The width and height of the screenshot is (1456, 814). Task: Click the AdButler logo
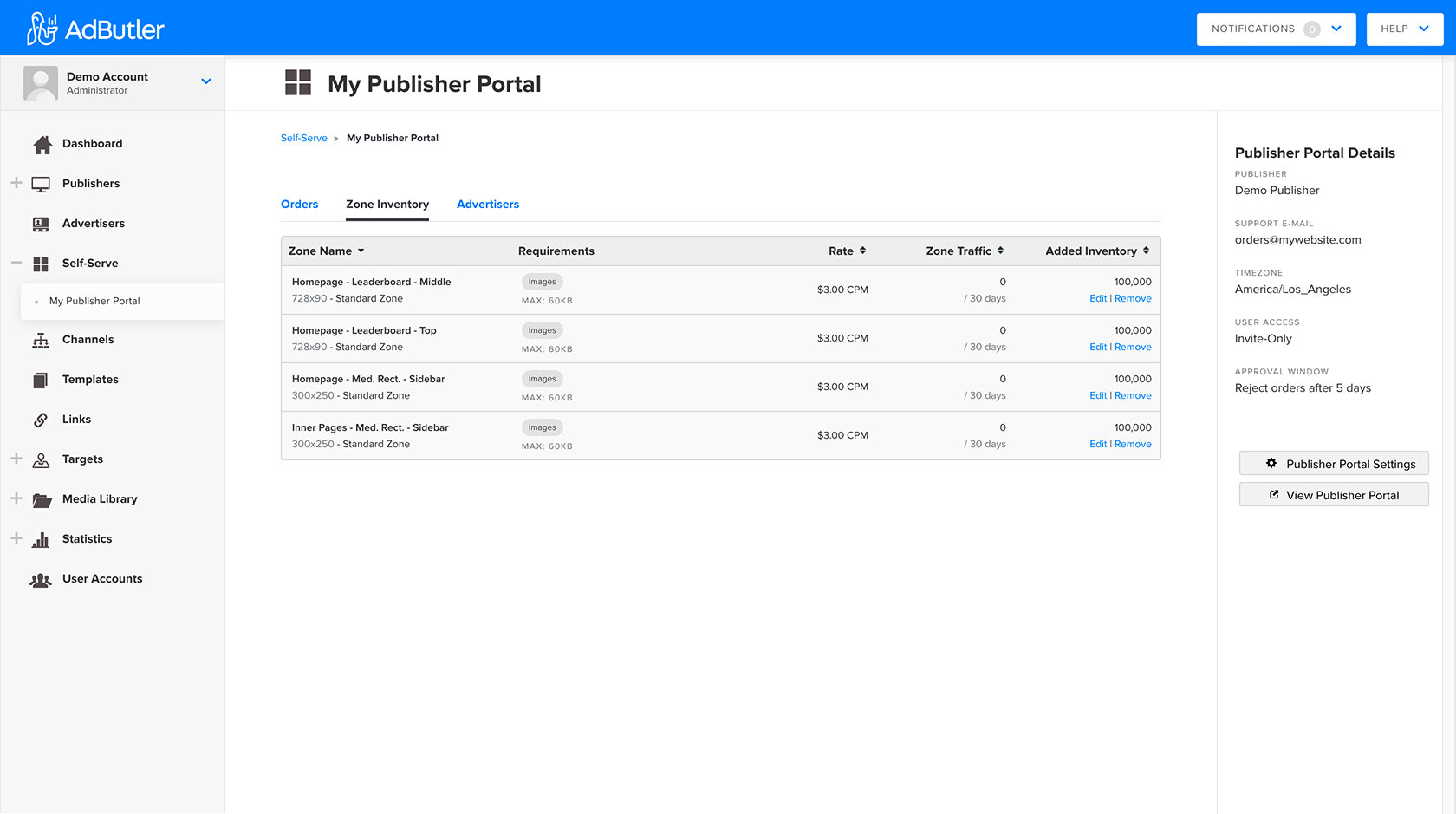96,27
